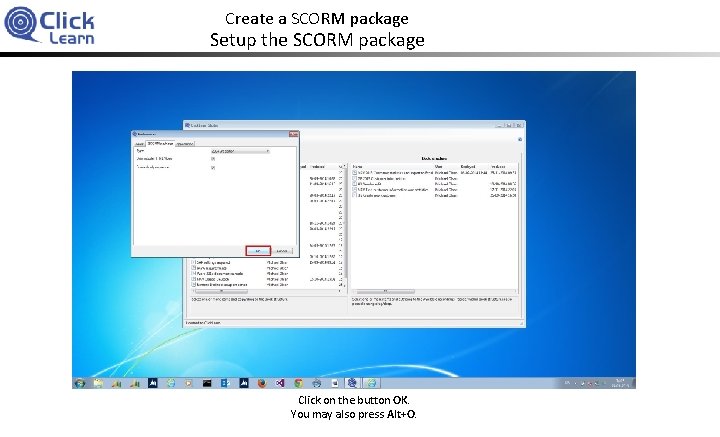This screenshot has width=720, height=437.
Task: Click the Cancel button in the dialog
Action: pyautogui.click(x=281, y=251)
